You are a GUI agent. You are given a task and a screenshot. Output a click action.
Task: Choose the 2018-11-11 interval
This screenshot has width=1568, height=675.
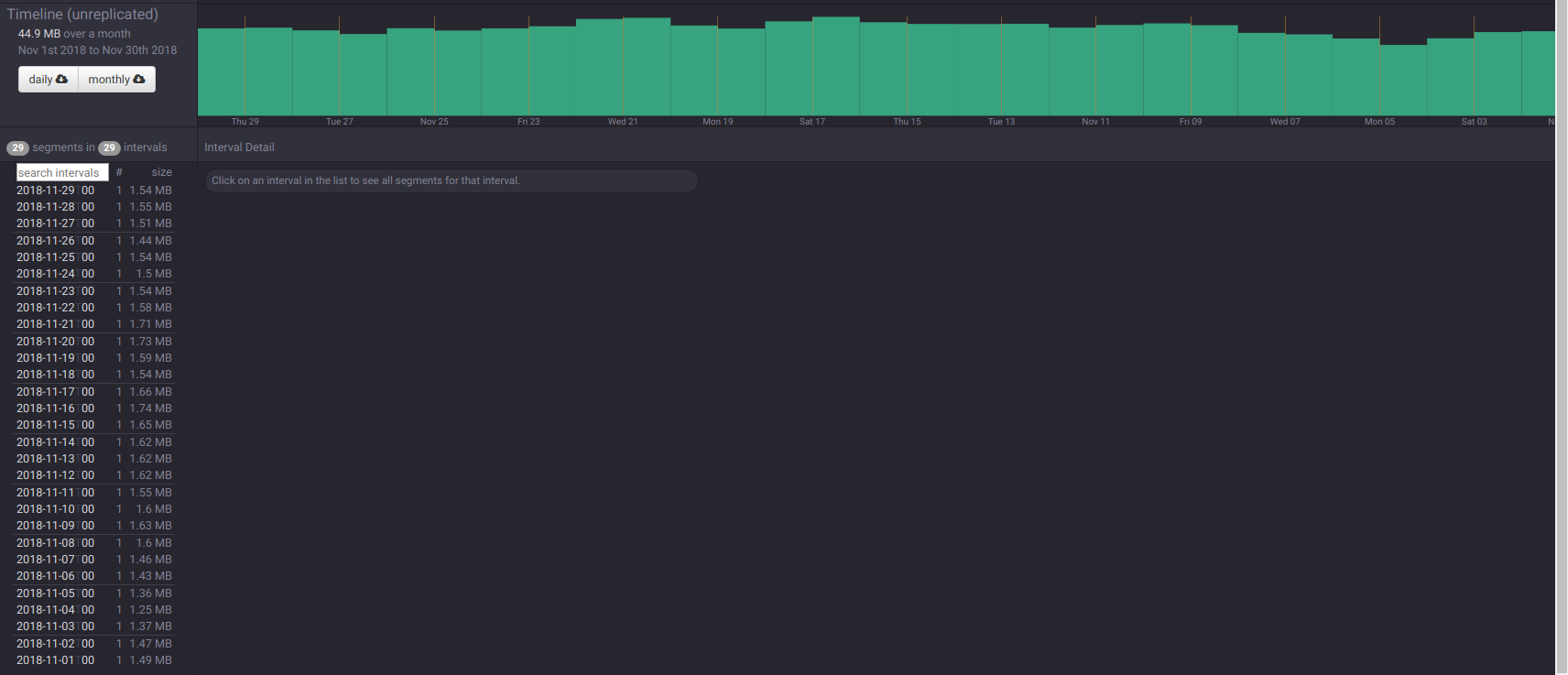coord(94,493)
